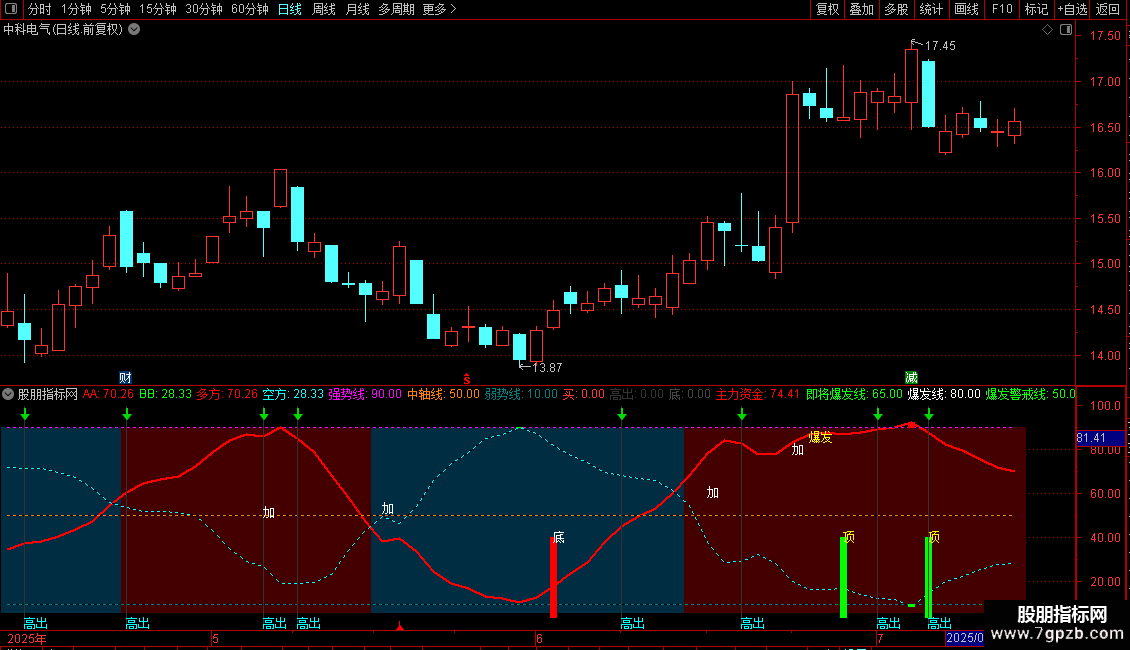Click the 复权 adjustment button

pos(827,9)
